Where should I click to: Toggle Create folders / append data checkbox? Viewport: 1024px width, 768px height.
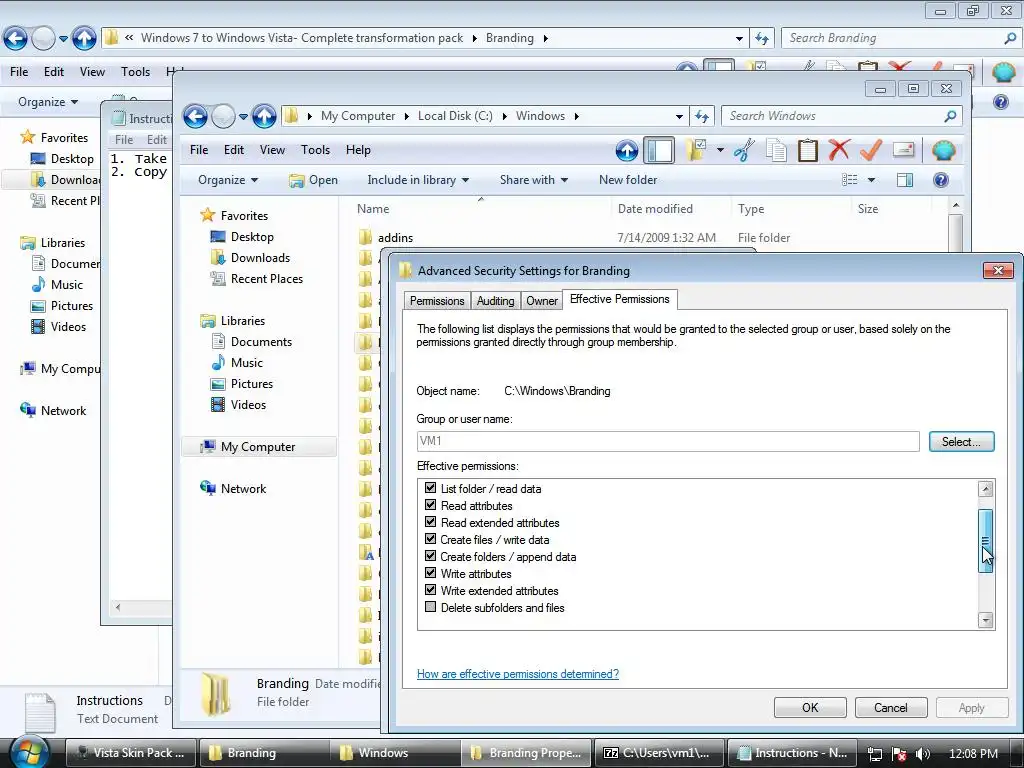430,556
